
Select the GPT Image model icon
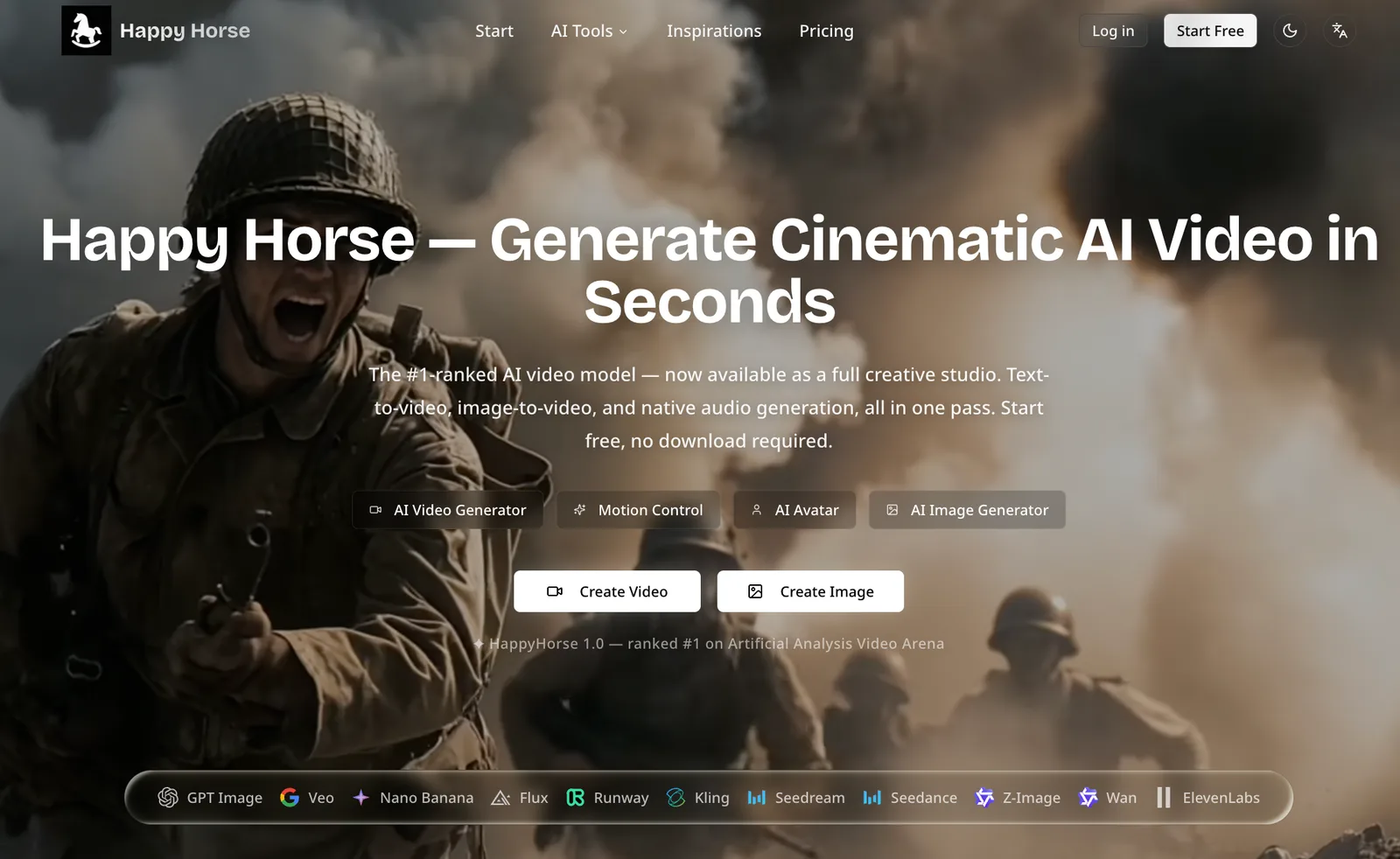click(168, 798)
